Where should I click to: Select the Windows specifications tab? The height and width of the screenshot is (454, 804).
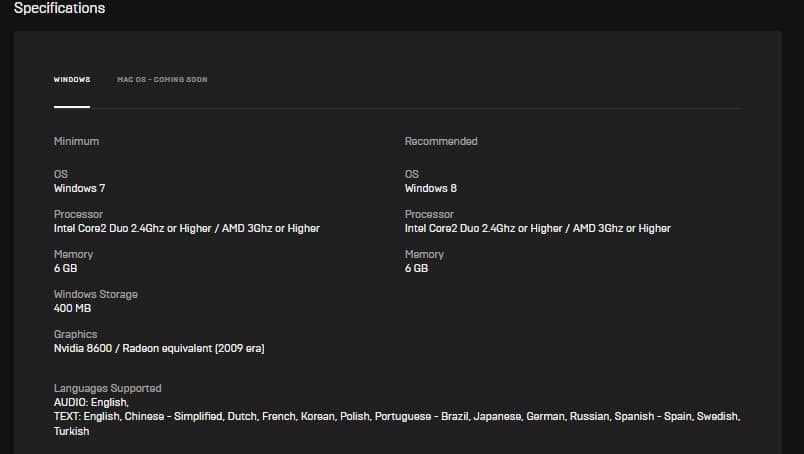point(72,80)
